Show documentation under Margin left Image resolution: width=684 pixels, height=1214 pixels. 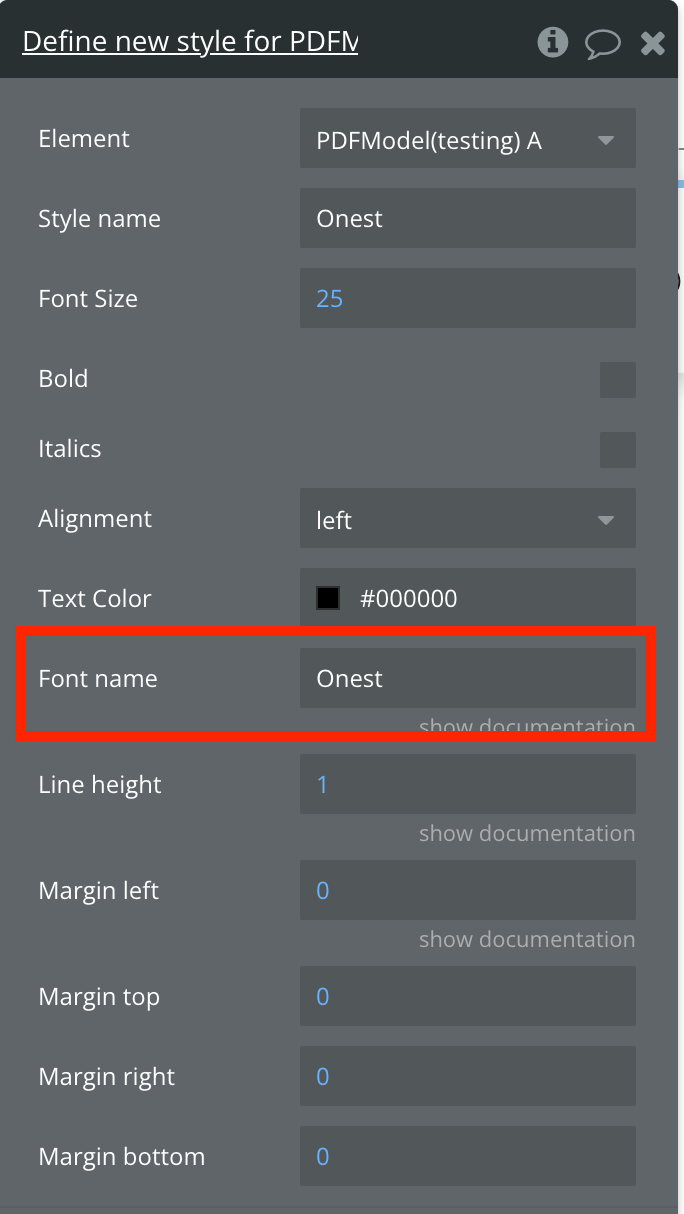(x=527, y=939)
